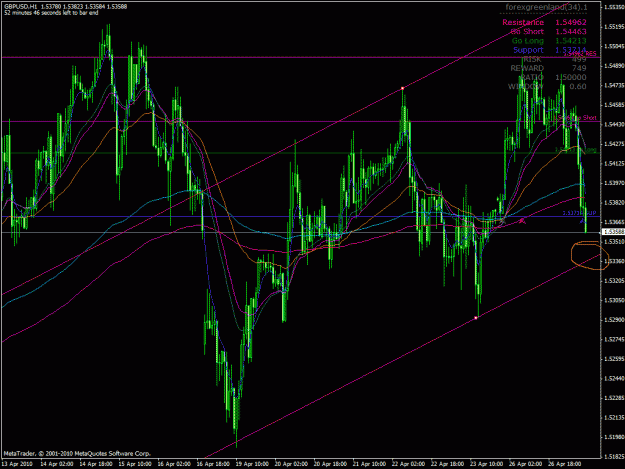Screen dimensions: 625x469
Task: Click the current price tag 1.53588
Action: click(613, 232)
